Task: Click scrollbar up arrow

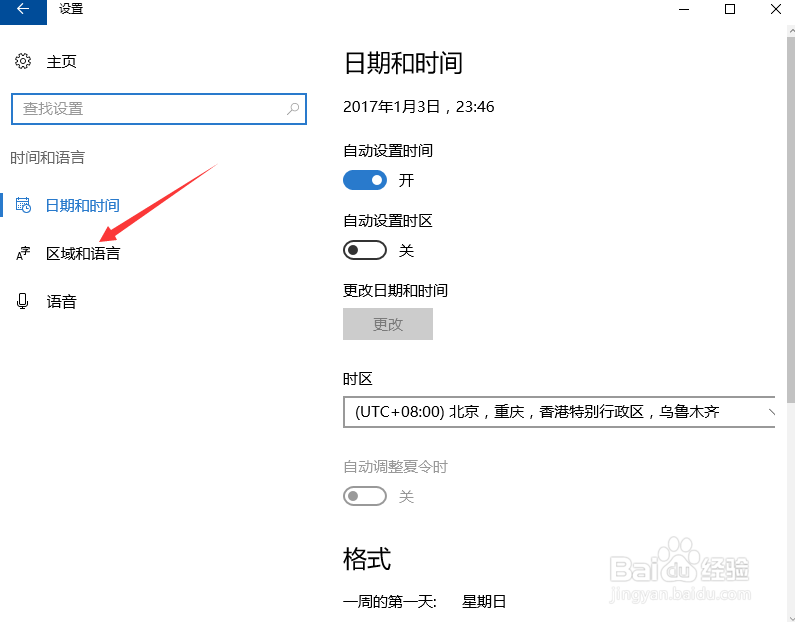Action: [x=791, y=30]
